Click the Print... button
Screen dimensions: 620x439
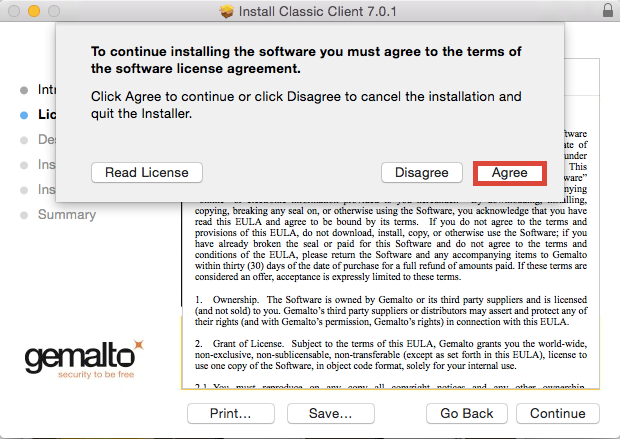click(x=231, y=413)
